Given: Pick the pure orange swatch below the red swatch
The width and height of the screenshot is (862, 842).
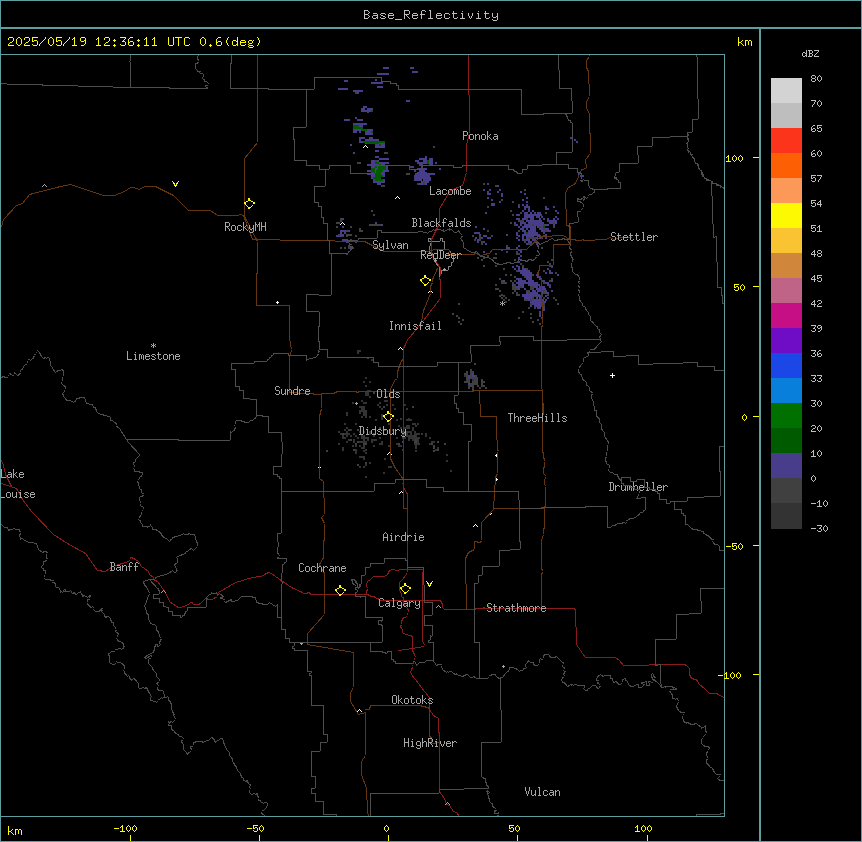Looking at the screenshot, I should tap(786, 165).
